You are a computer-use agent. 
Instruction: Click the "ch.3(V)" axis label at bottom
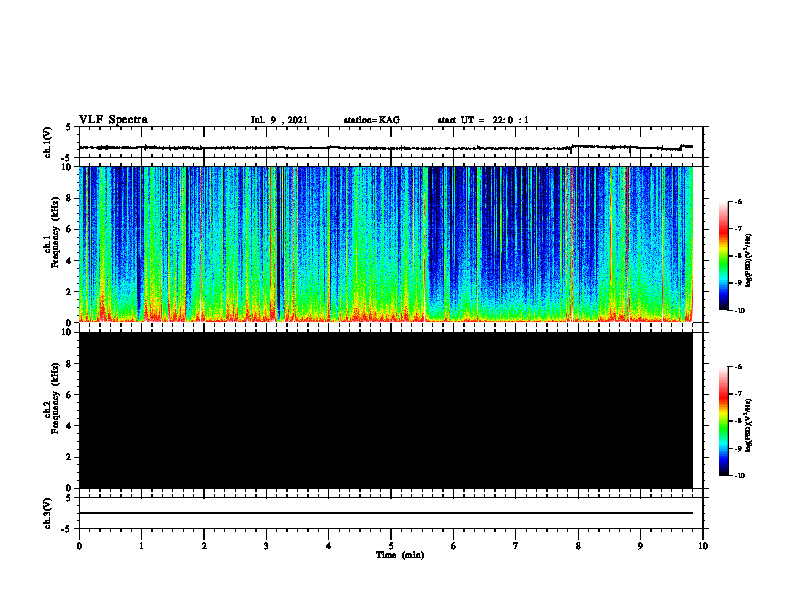coord(48,514)
